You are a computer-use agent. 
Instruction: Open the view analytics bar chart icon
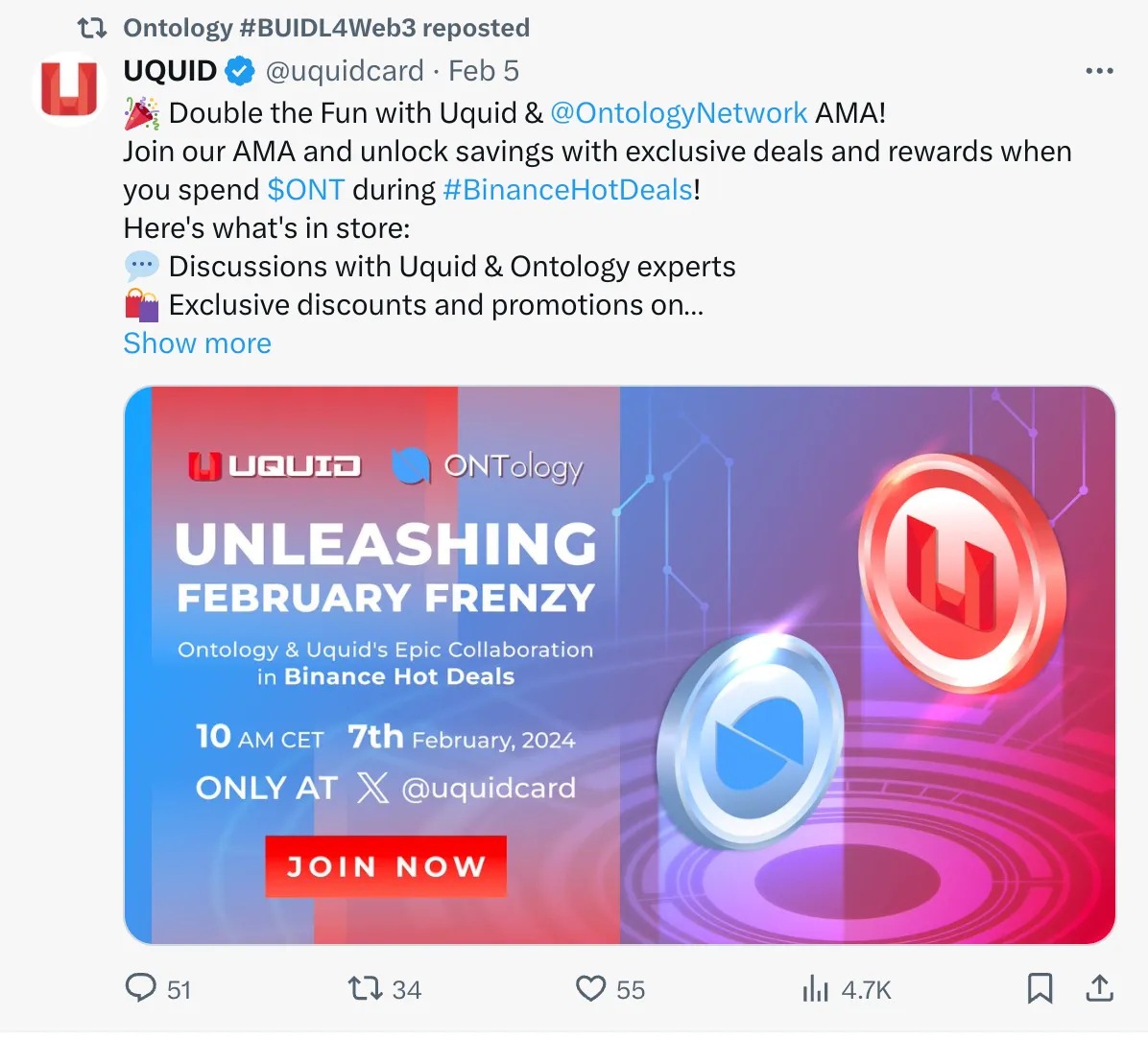pyautogui.click(x=815, y=988)
